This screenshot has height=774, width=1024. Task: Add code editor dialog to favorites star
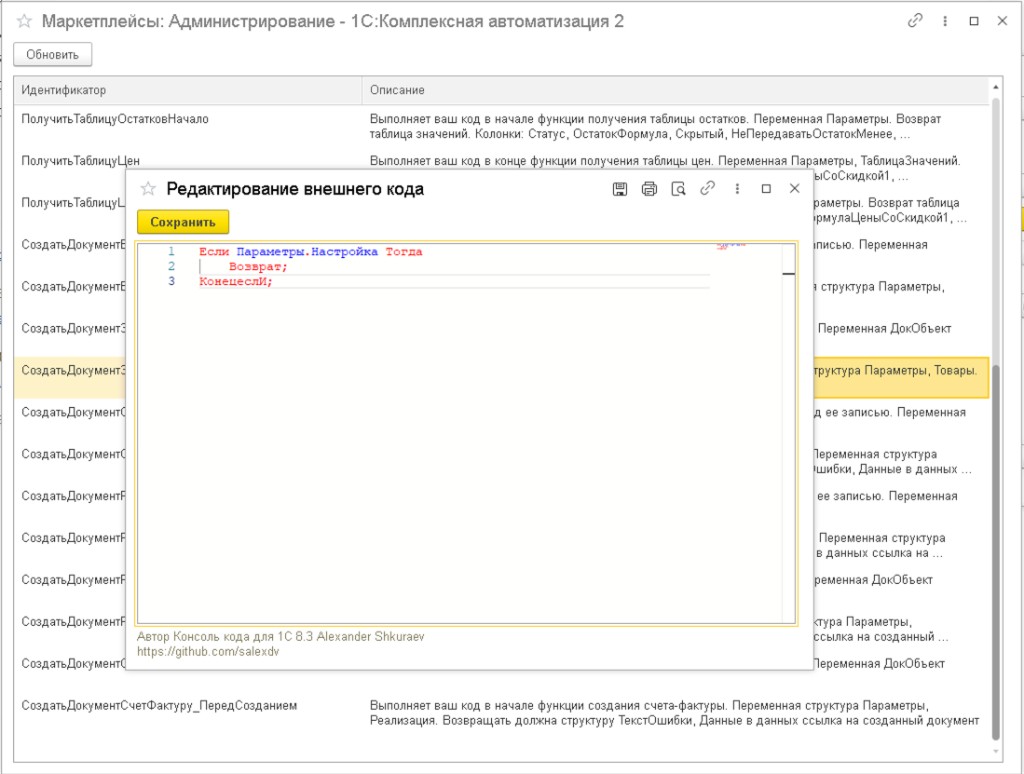[148, 189]
